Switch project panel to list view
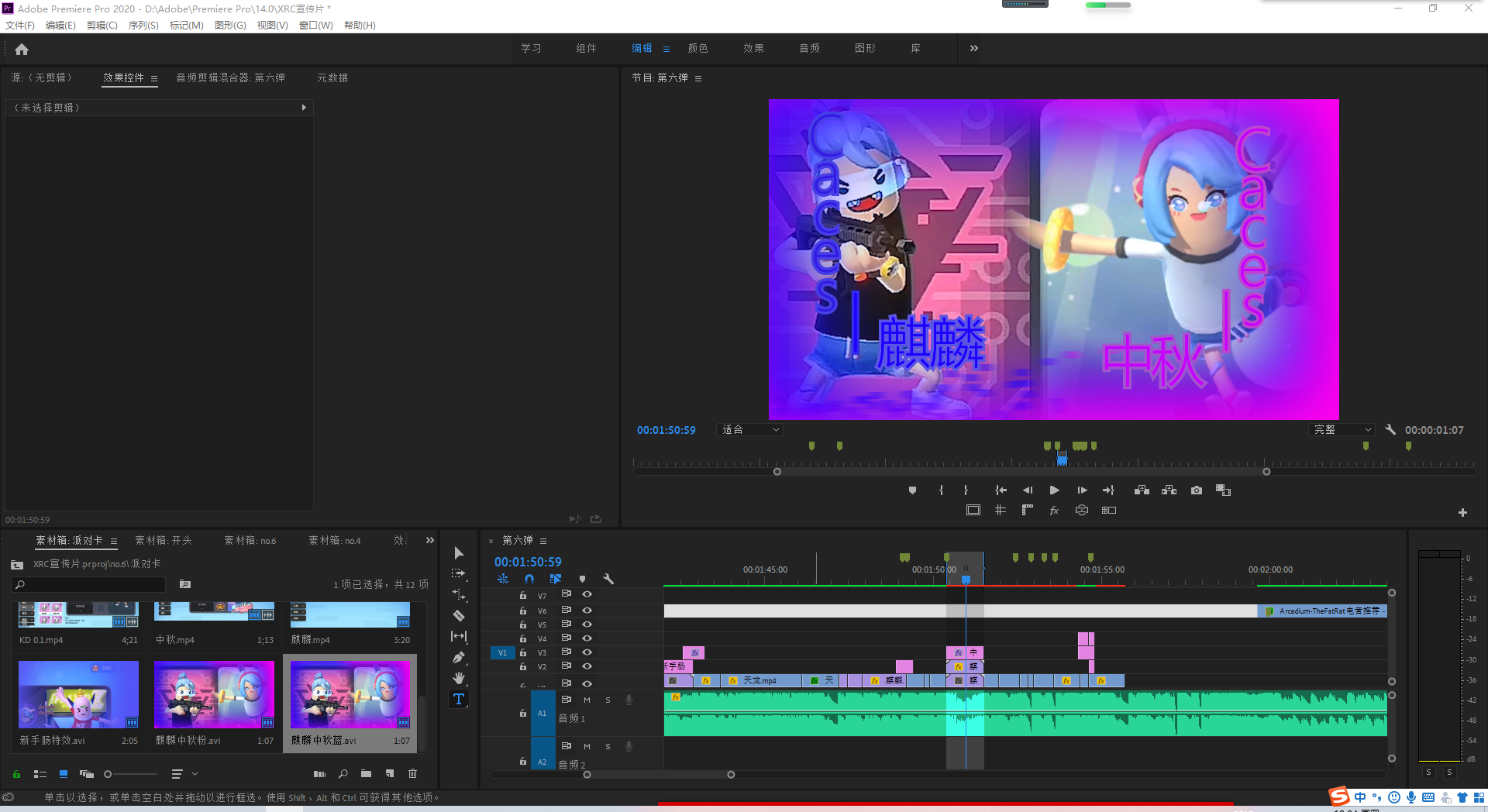Screen dimensions: 1488x812 click(x=40, y=773)
